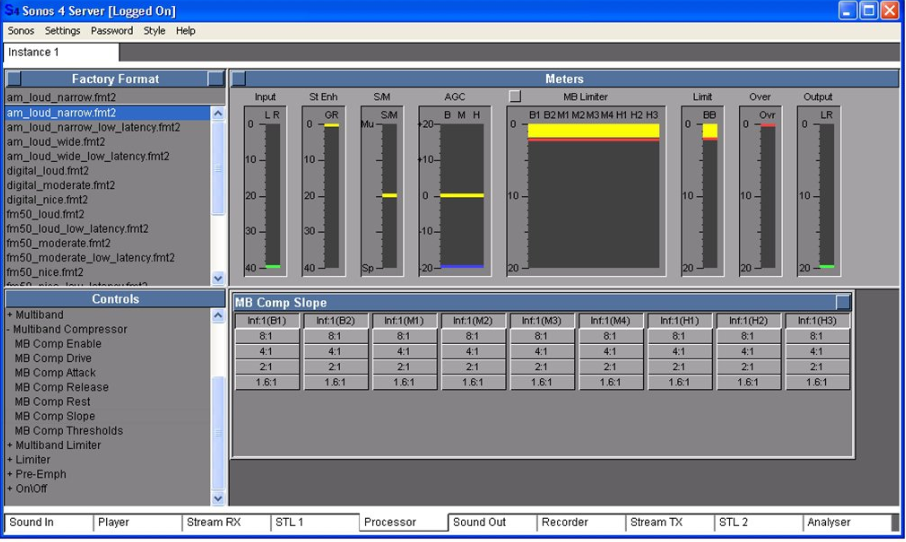Click the Factory Format scrollbar thumb
This screenshot has width=906, height=542.
pos(218,168)
